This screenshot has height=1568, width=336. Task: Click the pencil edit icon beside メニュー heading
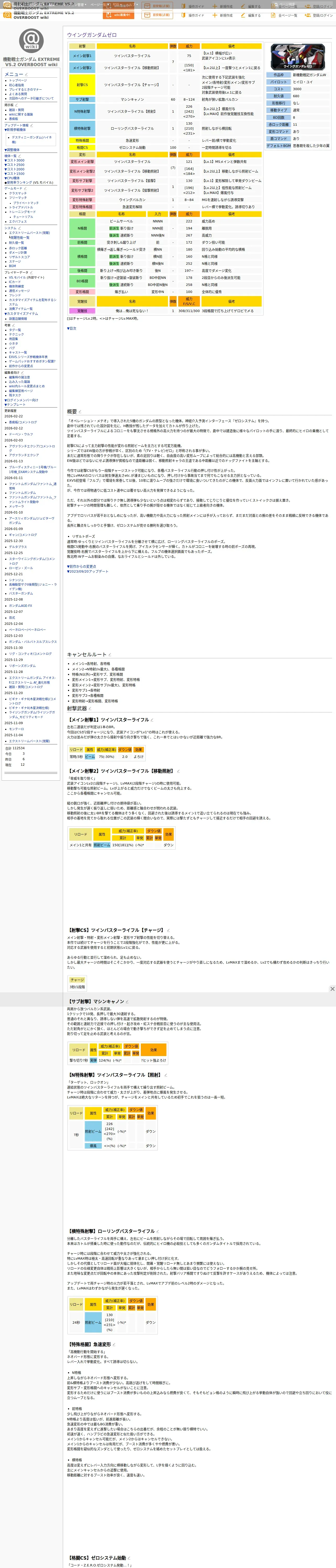[x=26, y=74]
